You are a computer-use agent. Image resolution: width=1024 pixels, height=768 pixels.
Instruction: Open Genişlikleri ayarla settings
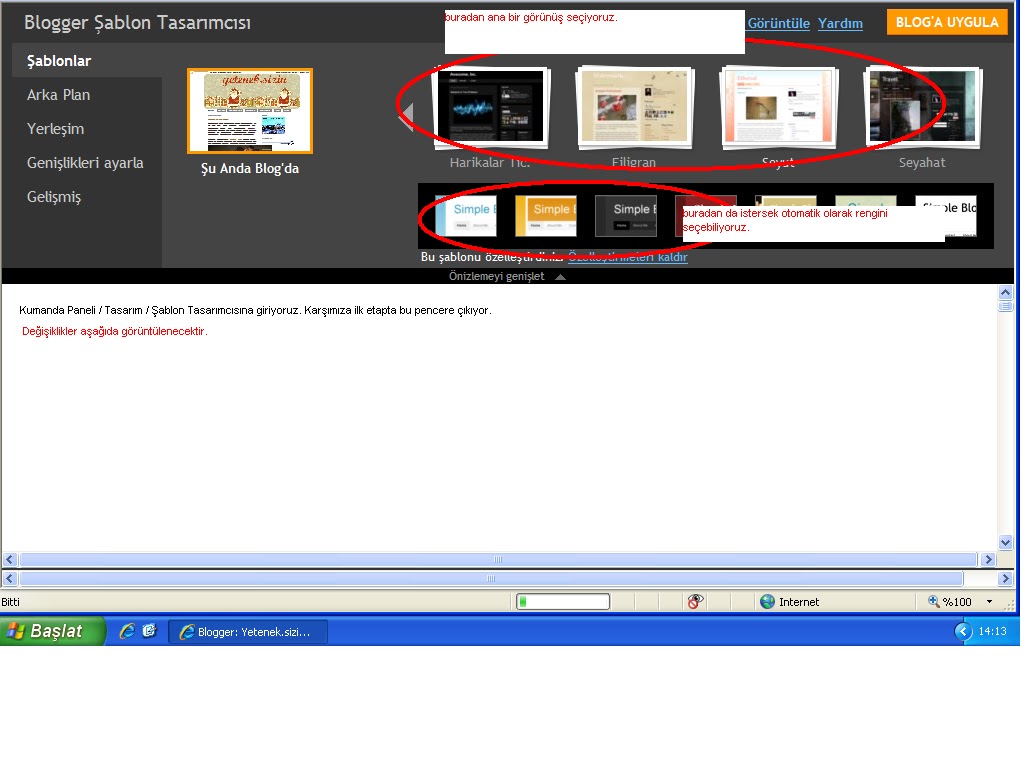coord(85,163)
